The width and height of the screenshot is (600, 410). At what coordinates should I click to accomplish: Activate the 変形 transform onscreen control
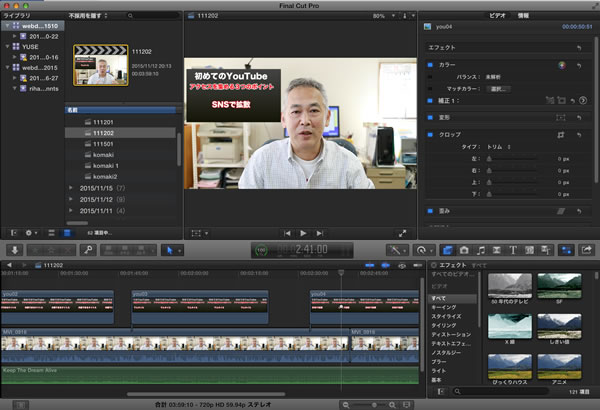coord(561,118)
